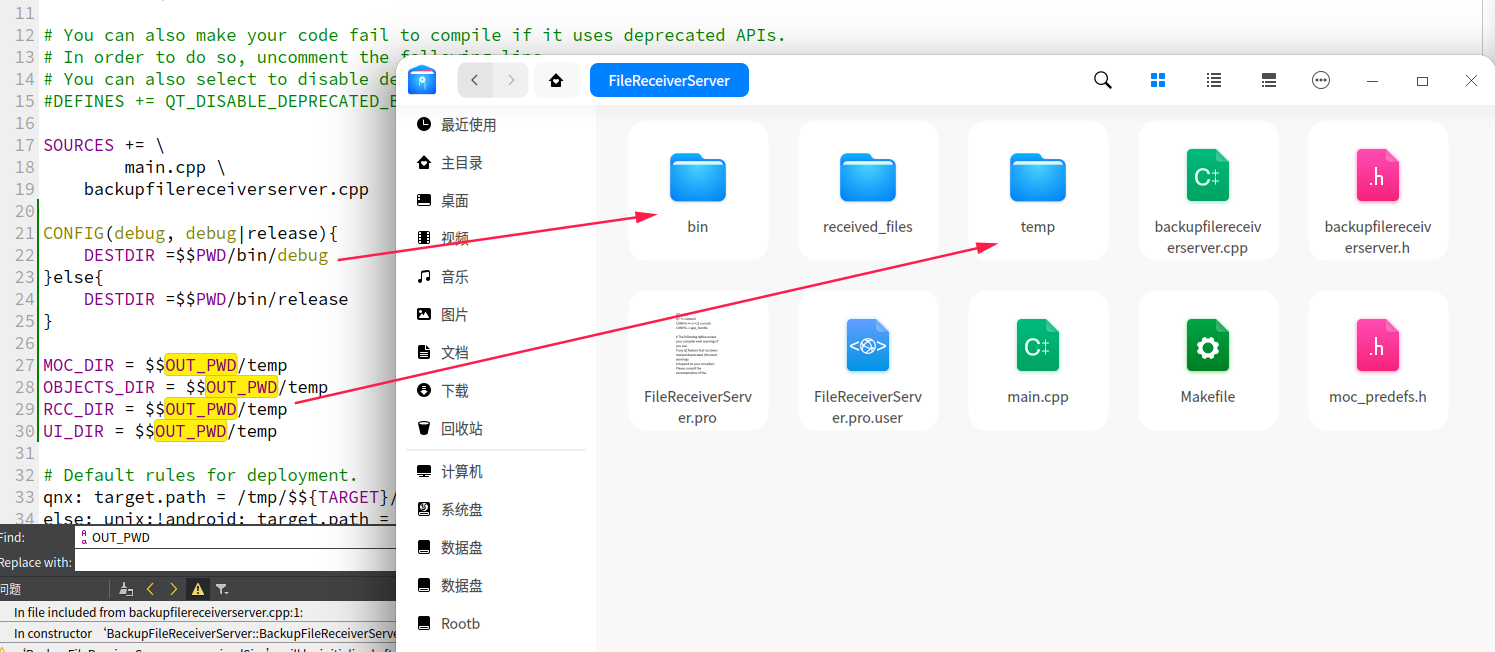Viewport: 1495px width, 652px height.
Task: Select backupfilereceiverserver.cpp file
Action: coord(1208,191)
